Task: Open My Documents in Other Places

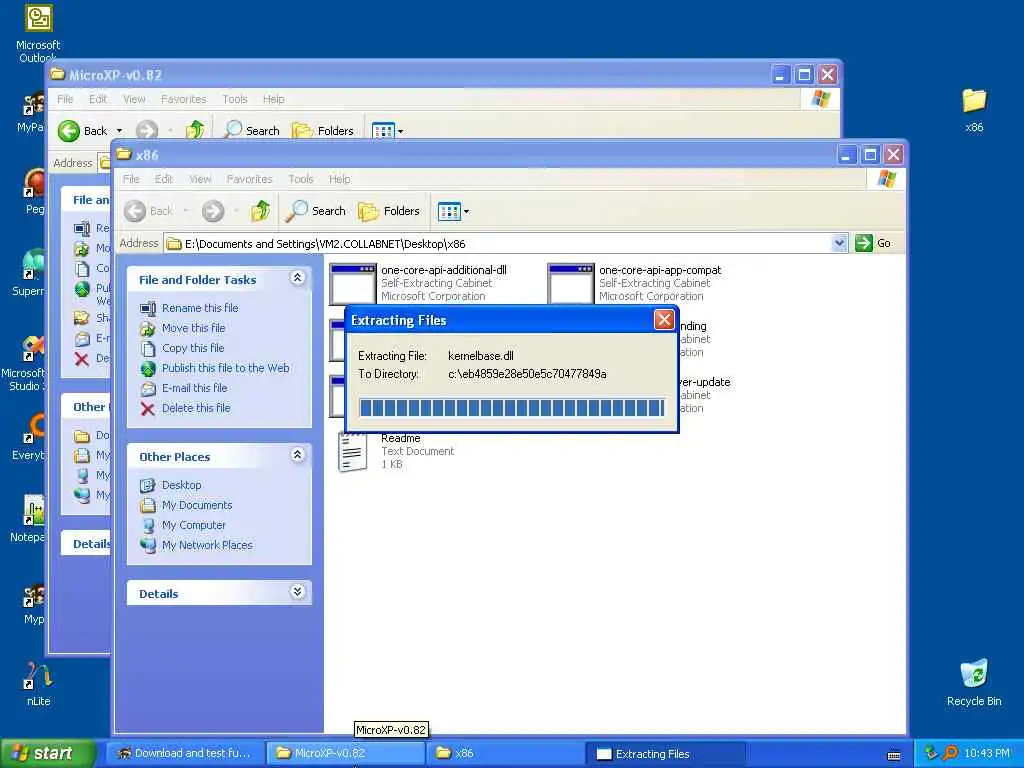Action: pyautogui.click(x=197, y=505)
